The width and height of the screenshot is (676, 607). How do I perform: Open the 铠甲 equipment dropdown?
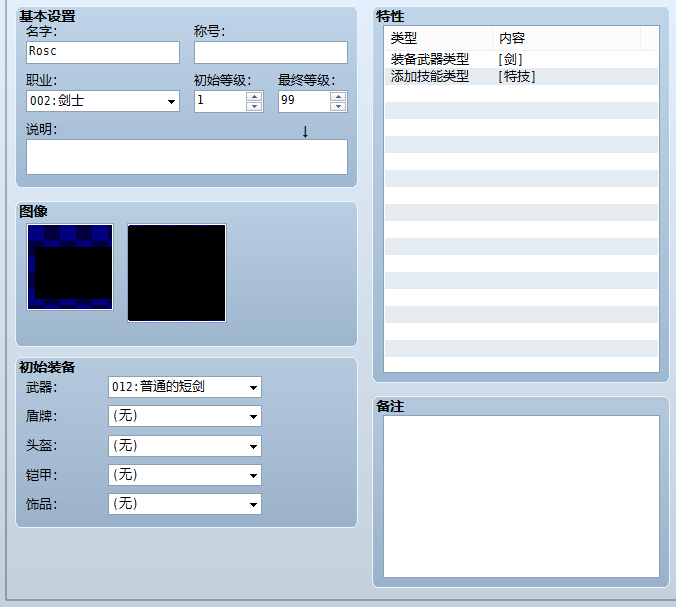click(x=185, y=475)
